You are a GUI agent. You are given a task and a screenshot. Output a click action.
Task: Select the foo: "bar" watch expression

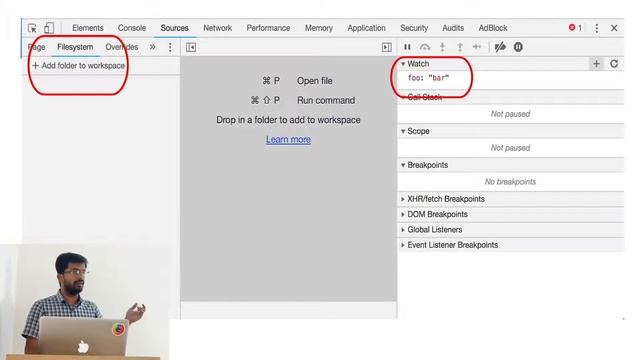[x=428, y=78]
